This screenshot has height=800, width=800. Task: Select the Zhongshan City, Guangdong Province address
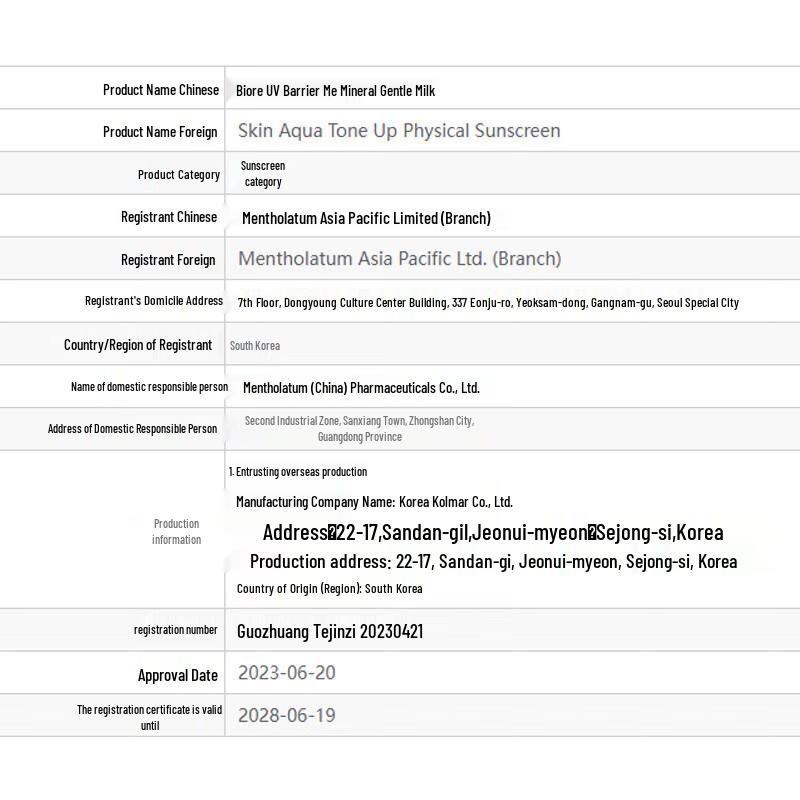359,429
